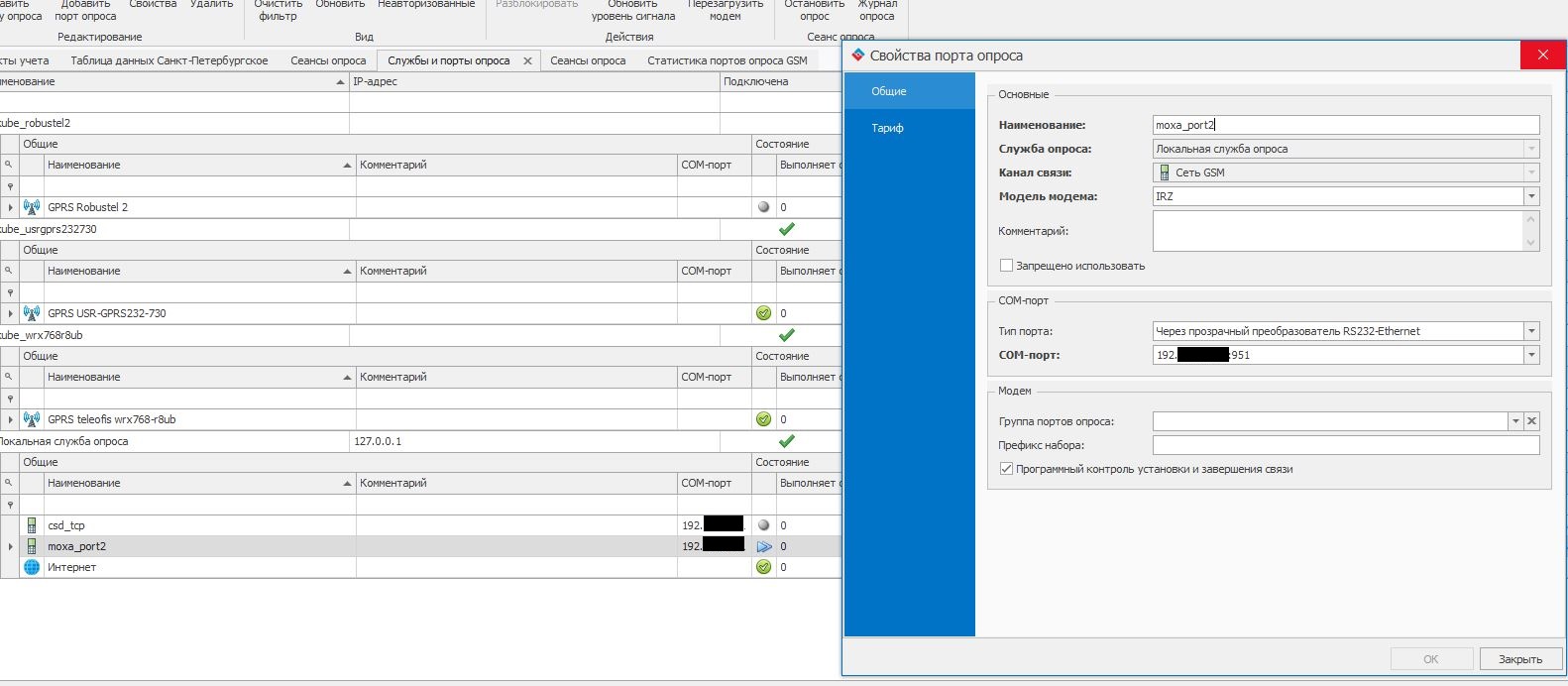Viewport: 1568px width, 686px height.
Task: Open the Тип порта dropdown list
Action: [1531, 331]
